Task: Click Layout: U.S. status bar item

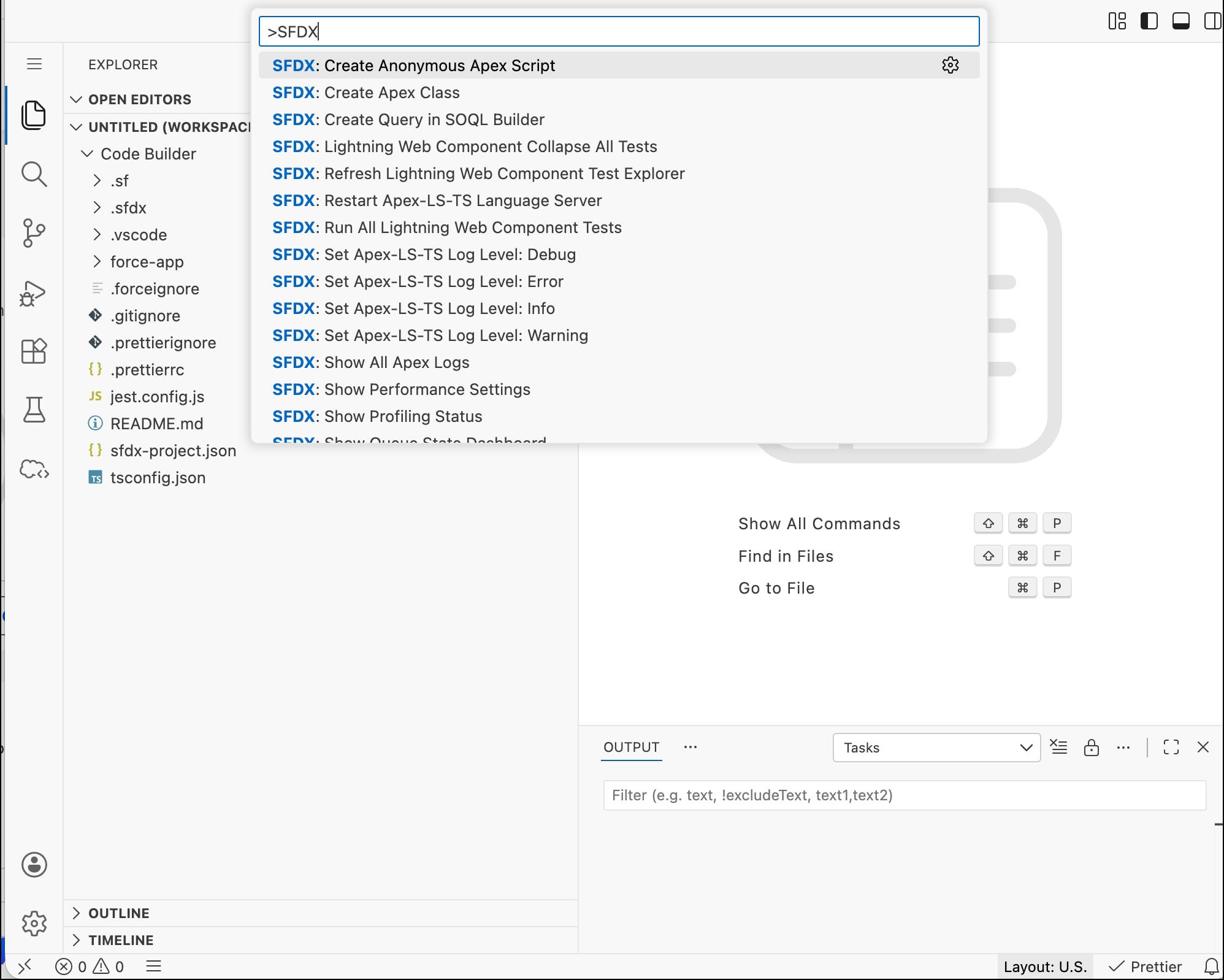Action: 1045,967
